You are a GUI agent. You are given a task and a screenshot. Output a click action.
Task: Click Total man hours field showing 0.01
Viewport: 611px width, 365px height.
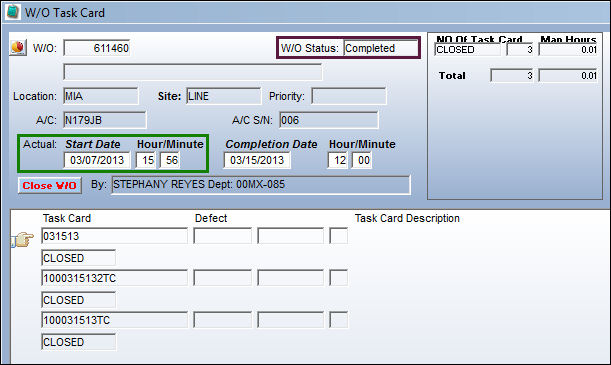[x=568, y=75]
